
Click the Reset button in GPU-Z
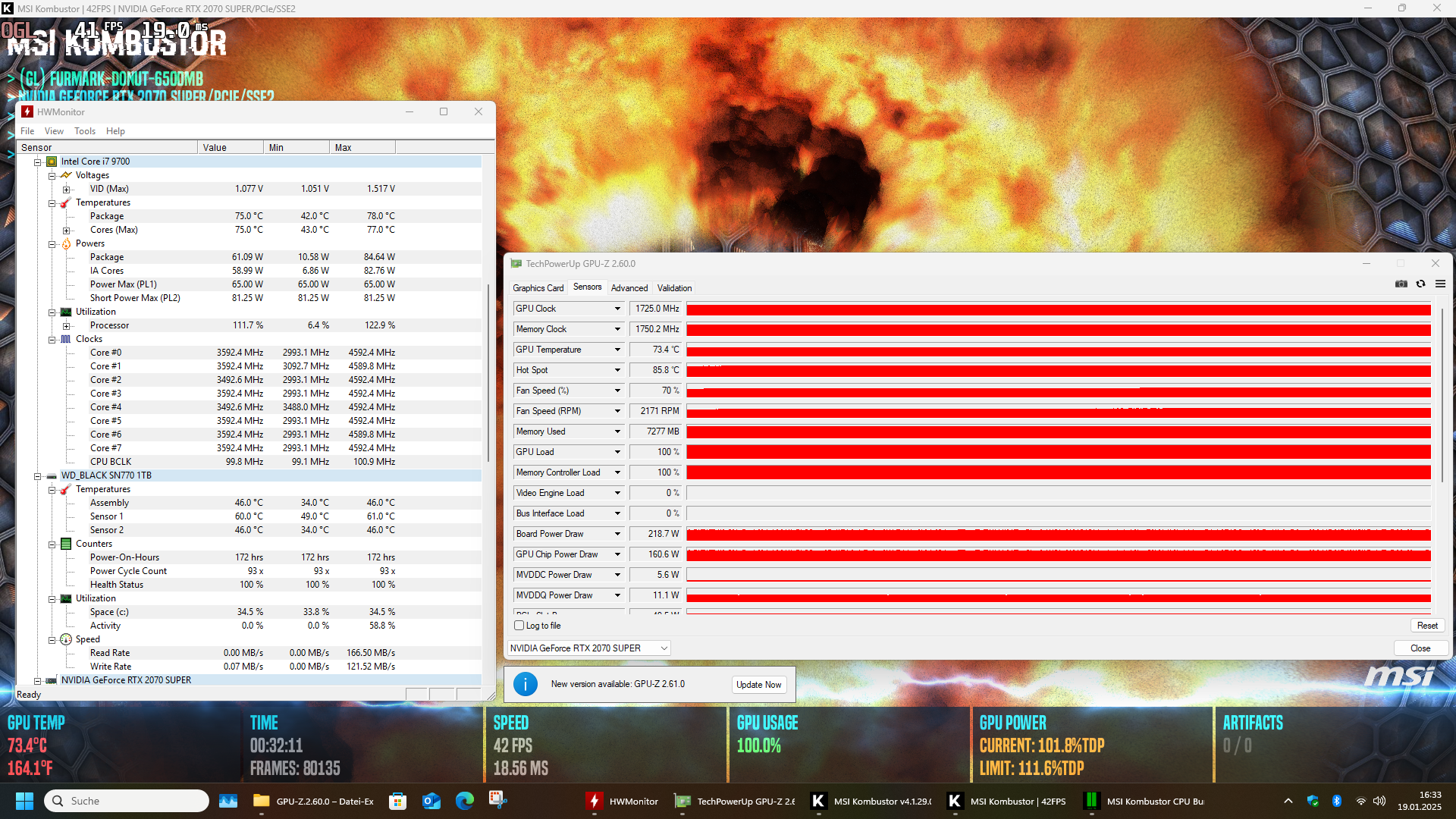[1426, 626]
